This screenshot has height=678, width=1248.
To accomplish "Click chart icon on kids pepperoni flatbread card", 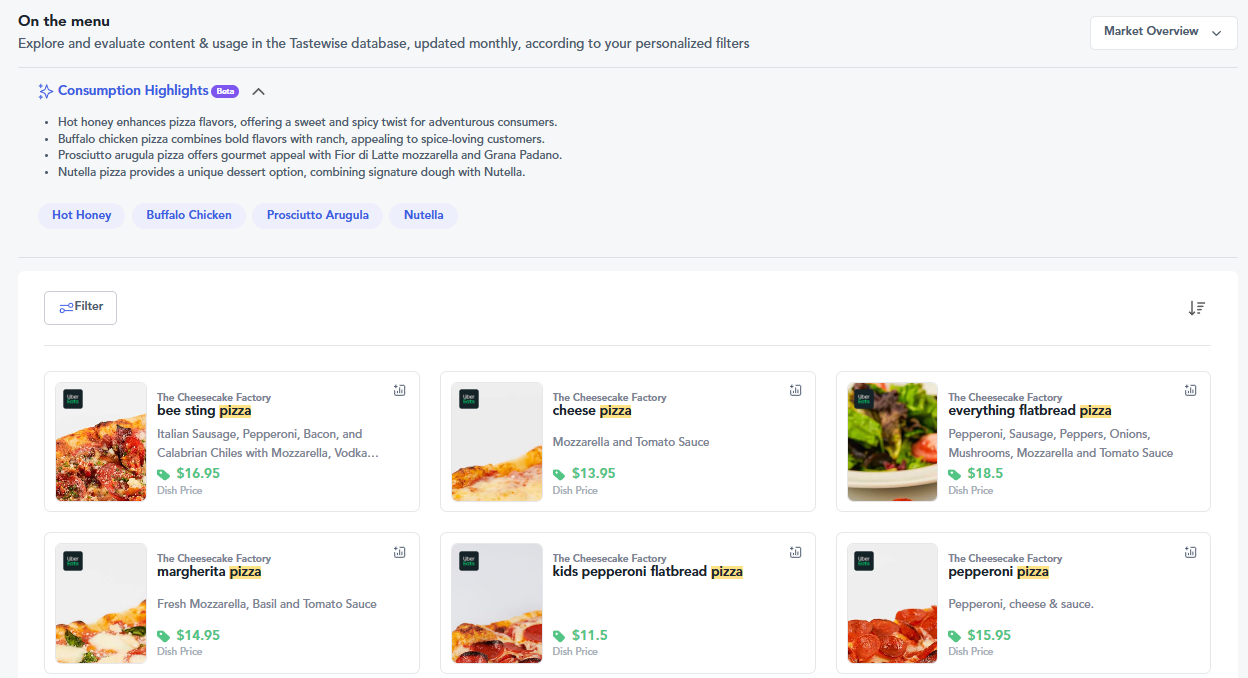I will pyautogui.click(x=795, y=552).
